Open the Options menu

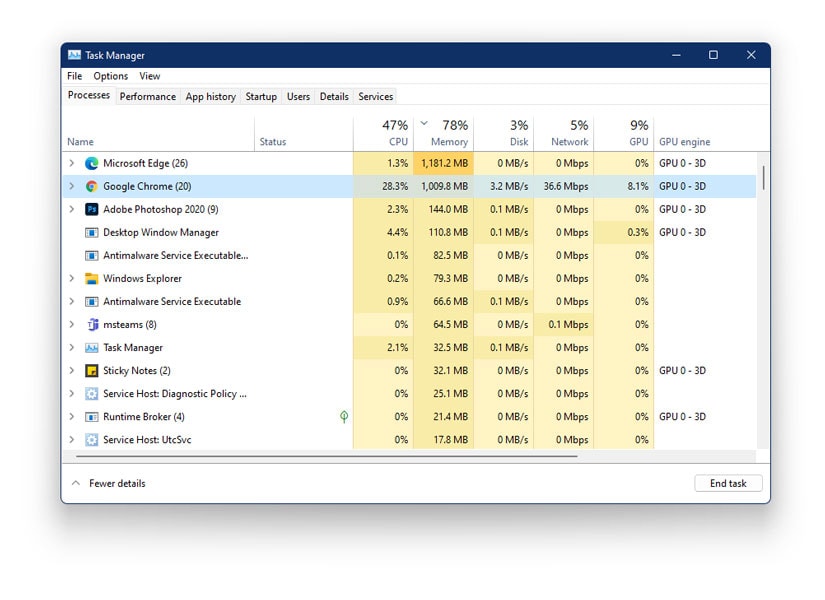tap(110, 75)
